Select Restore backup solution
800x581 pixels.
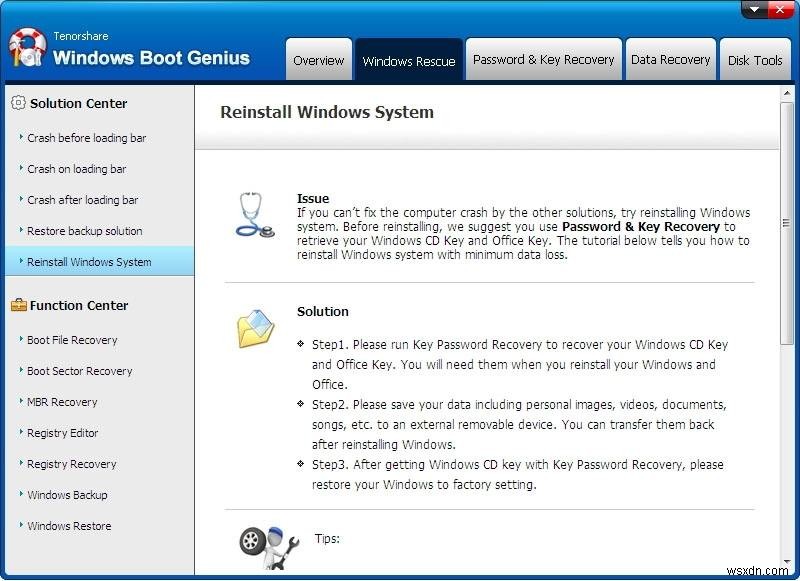(x=77, y=231)
